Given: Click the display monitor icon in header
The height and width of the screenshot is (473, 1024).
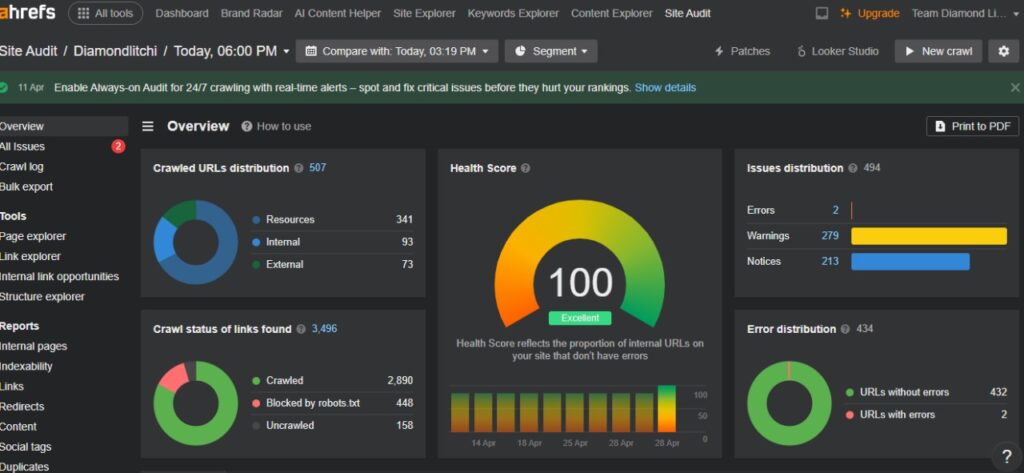Looking at the screenshot, I should (822, 13).
